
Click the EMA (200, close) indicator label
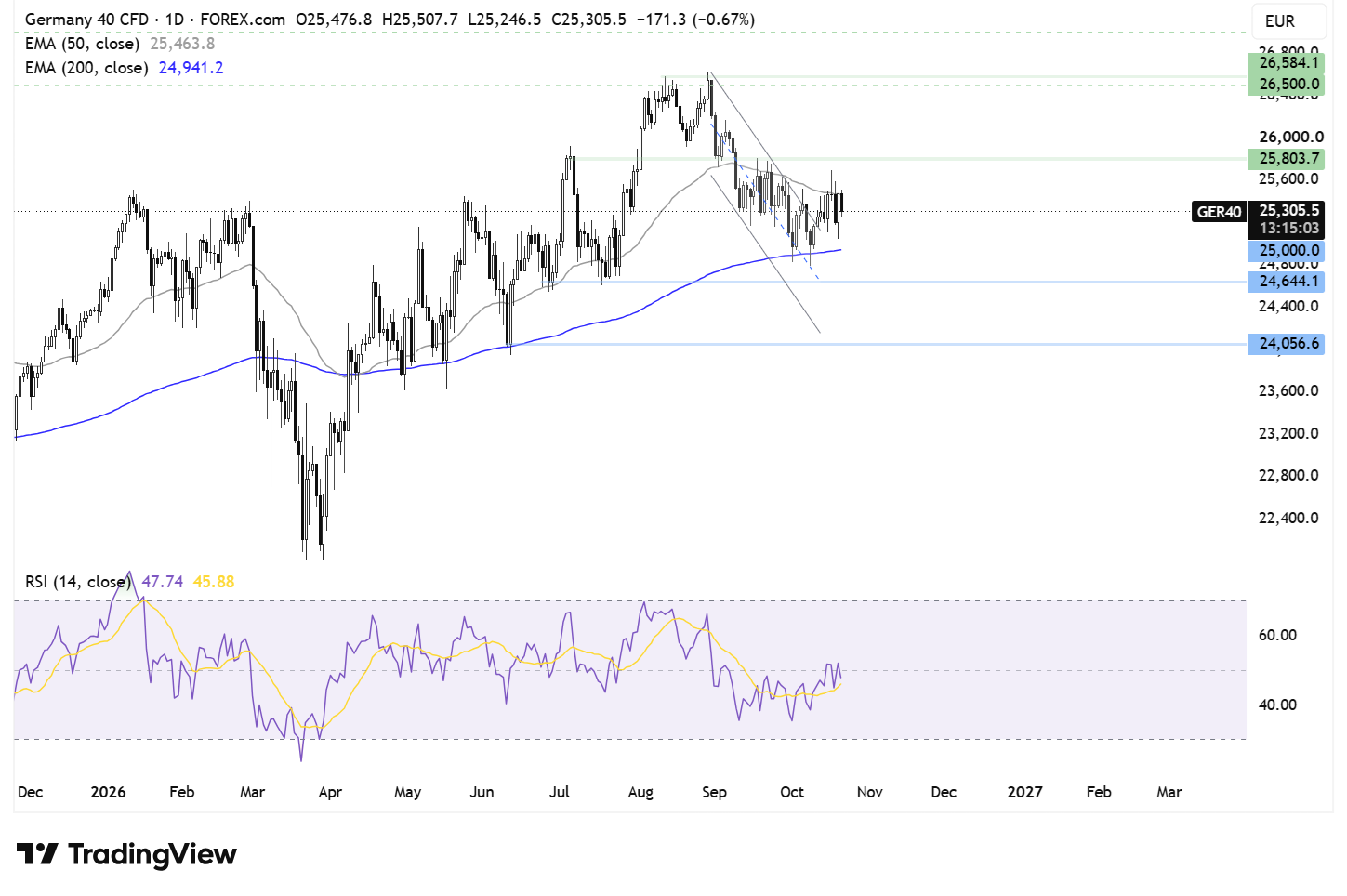point(86,68)
